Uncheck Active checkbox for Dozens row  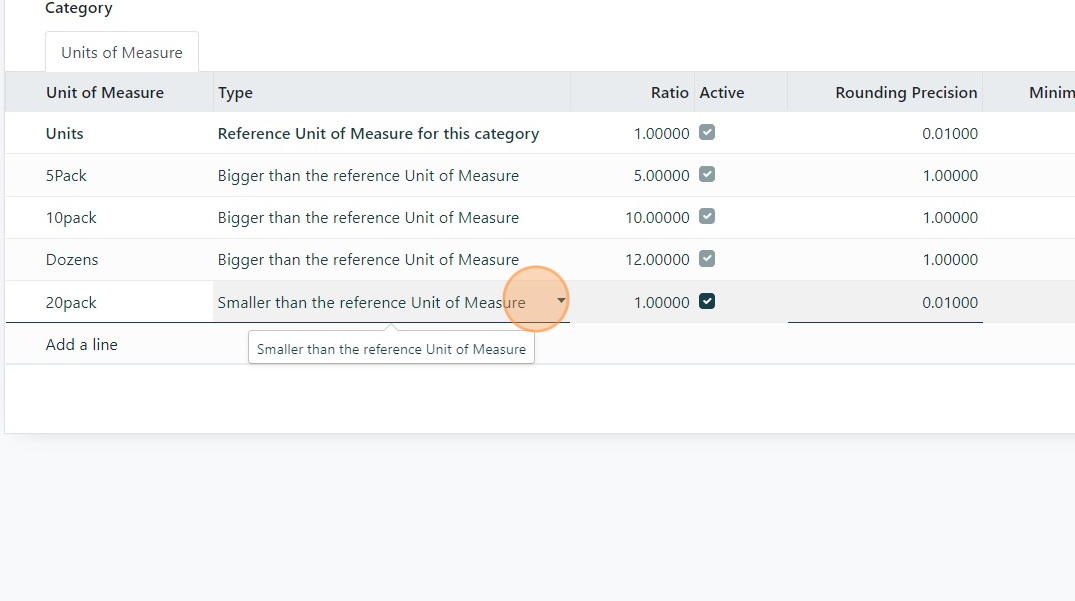point(707,258)
